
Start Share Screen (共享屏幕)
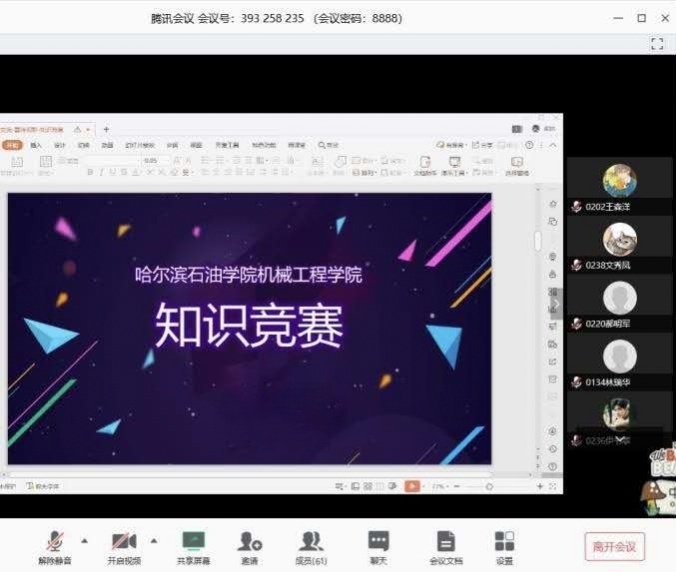tap(192, 543)
